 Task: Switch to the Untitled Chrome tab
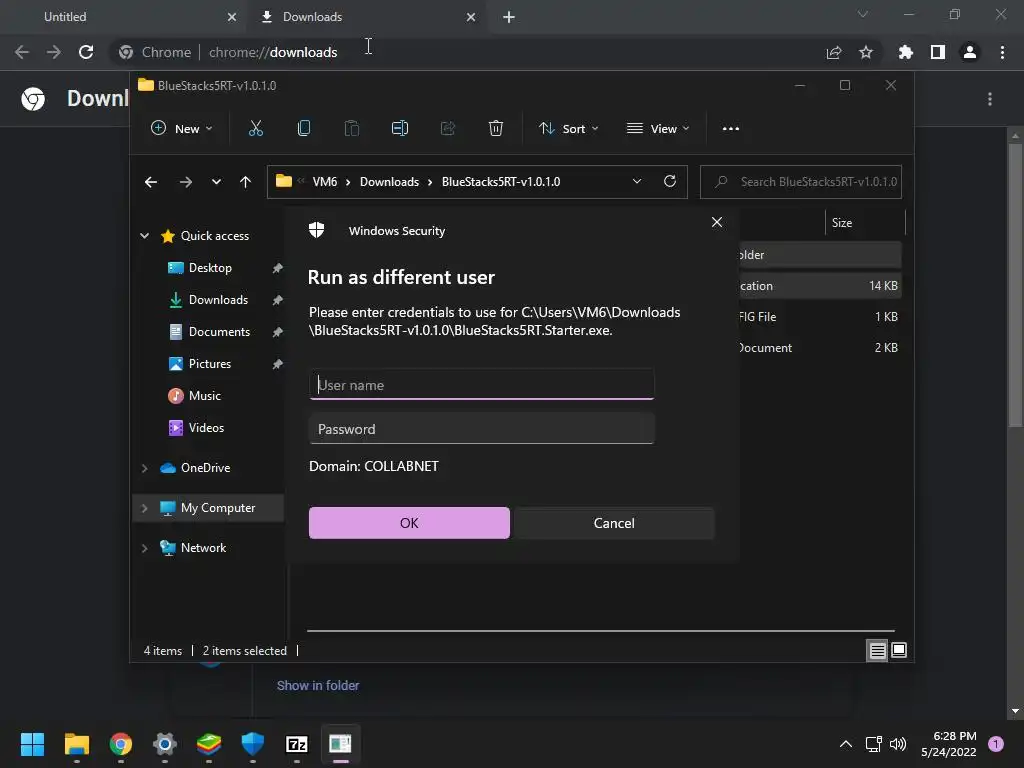(121, 17)
